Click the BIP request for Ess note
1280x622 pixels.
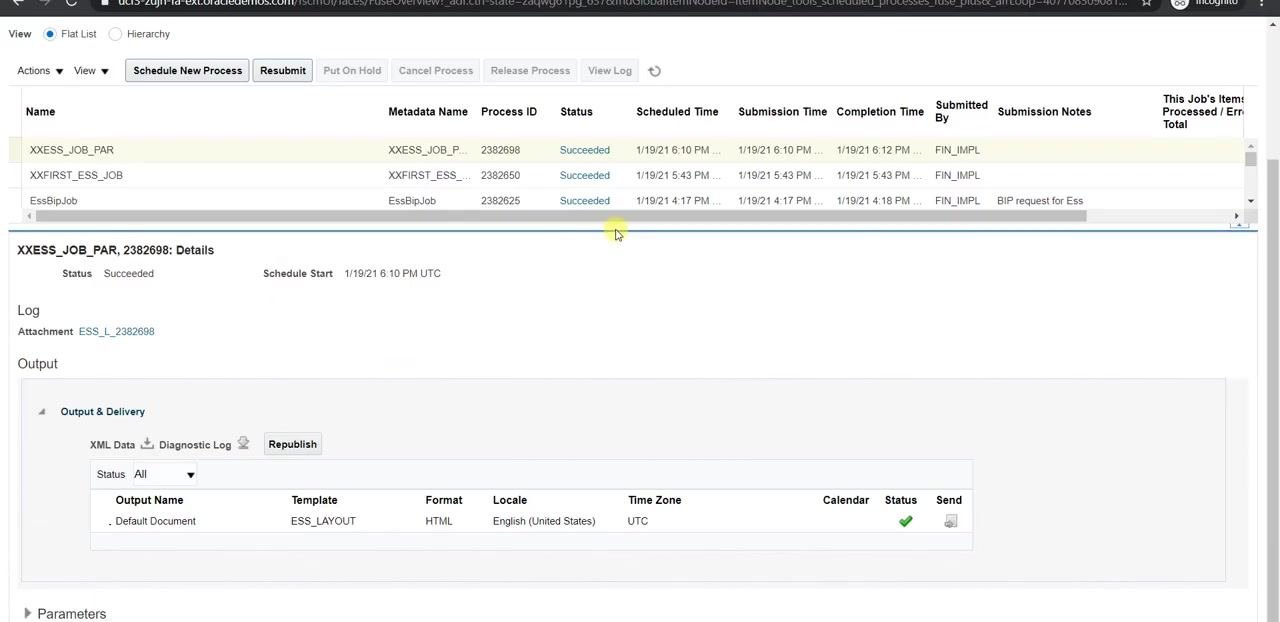pos(1040,201)
